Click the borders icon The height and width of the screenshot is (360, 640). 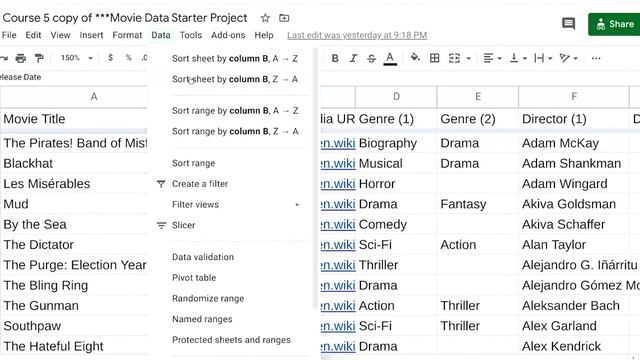pyautogui.click(x=435, y=58)
